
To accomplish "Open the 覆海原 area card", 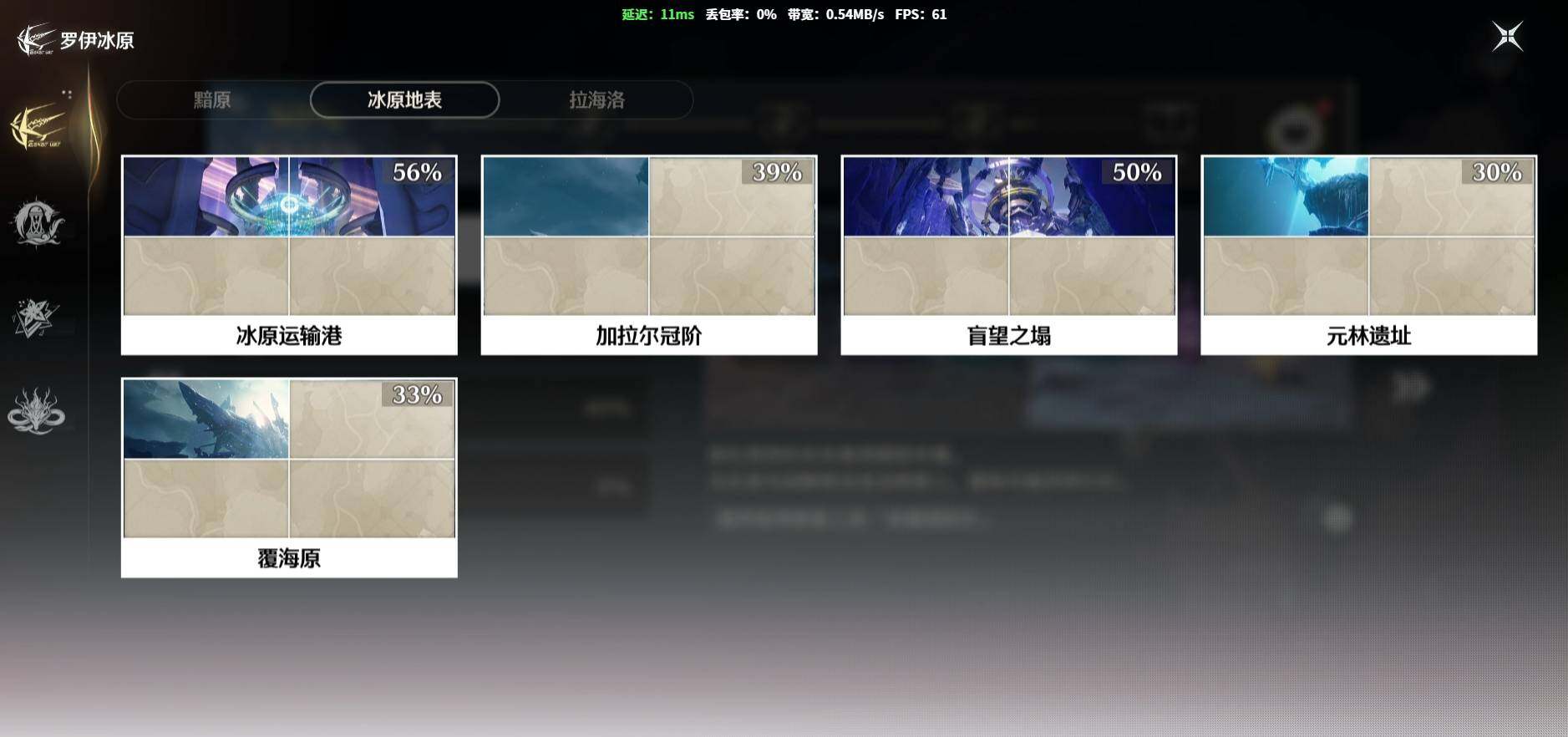I will pos(289,477).
